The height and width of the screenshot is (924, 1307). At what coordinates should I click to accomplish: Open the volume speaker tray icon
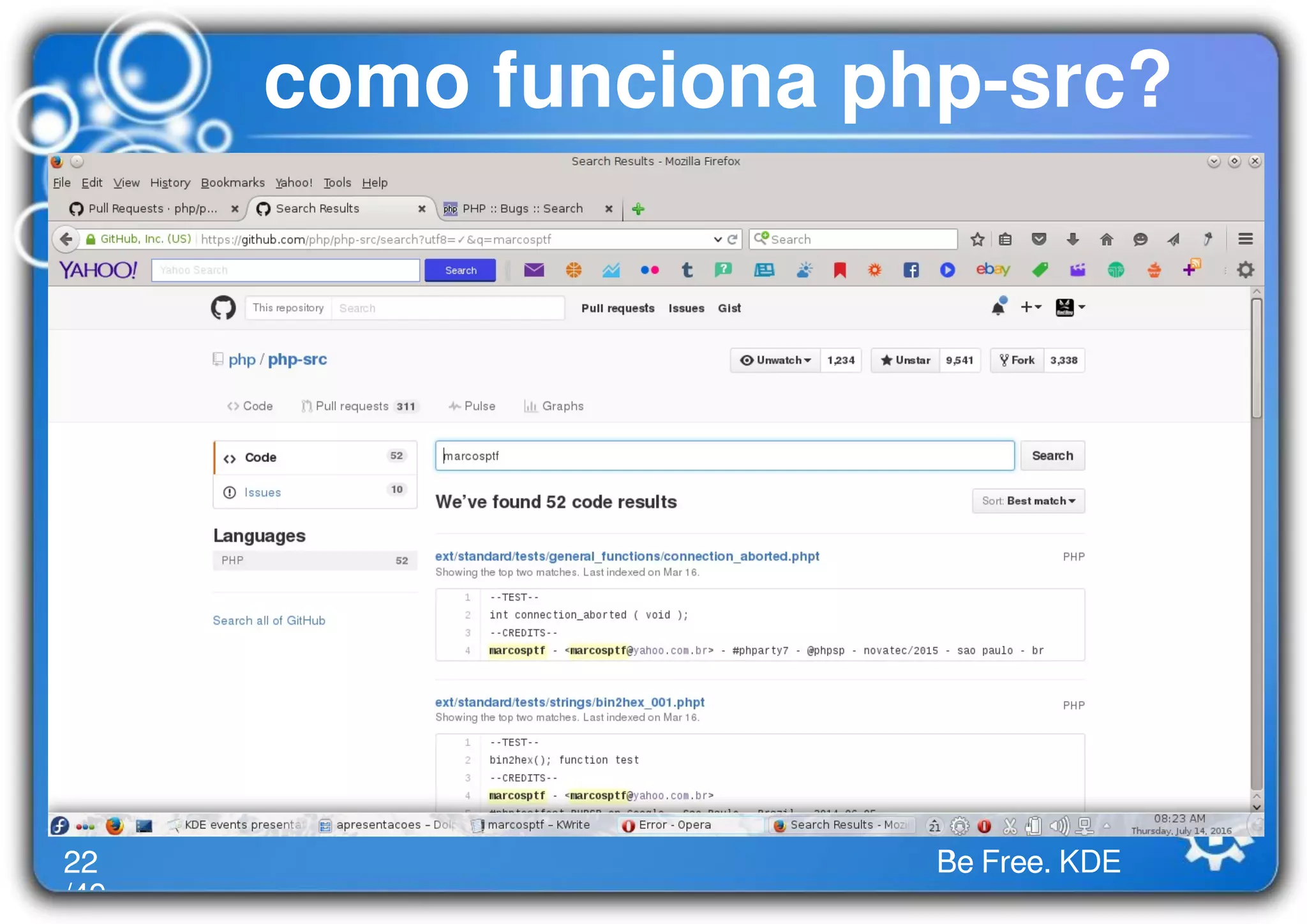coord(1059,826)
